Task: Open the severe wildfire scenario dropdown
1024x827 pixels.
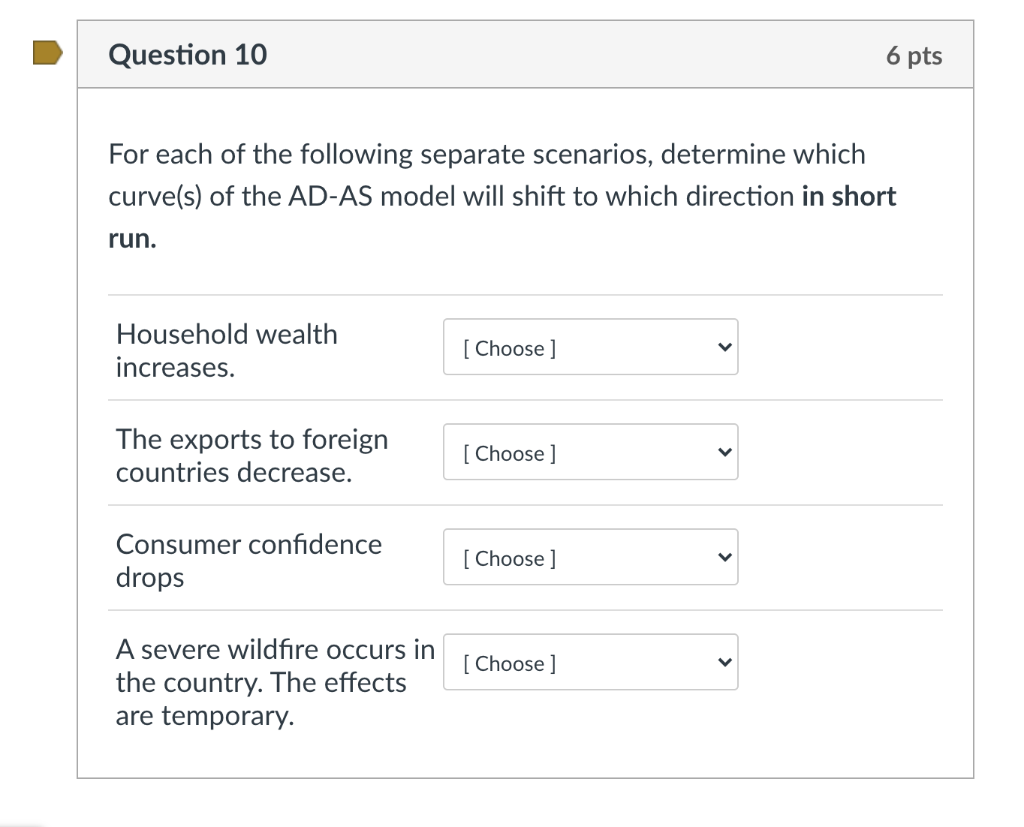Action: pyautogui.click(x=590, y=663)
